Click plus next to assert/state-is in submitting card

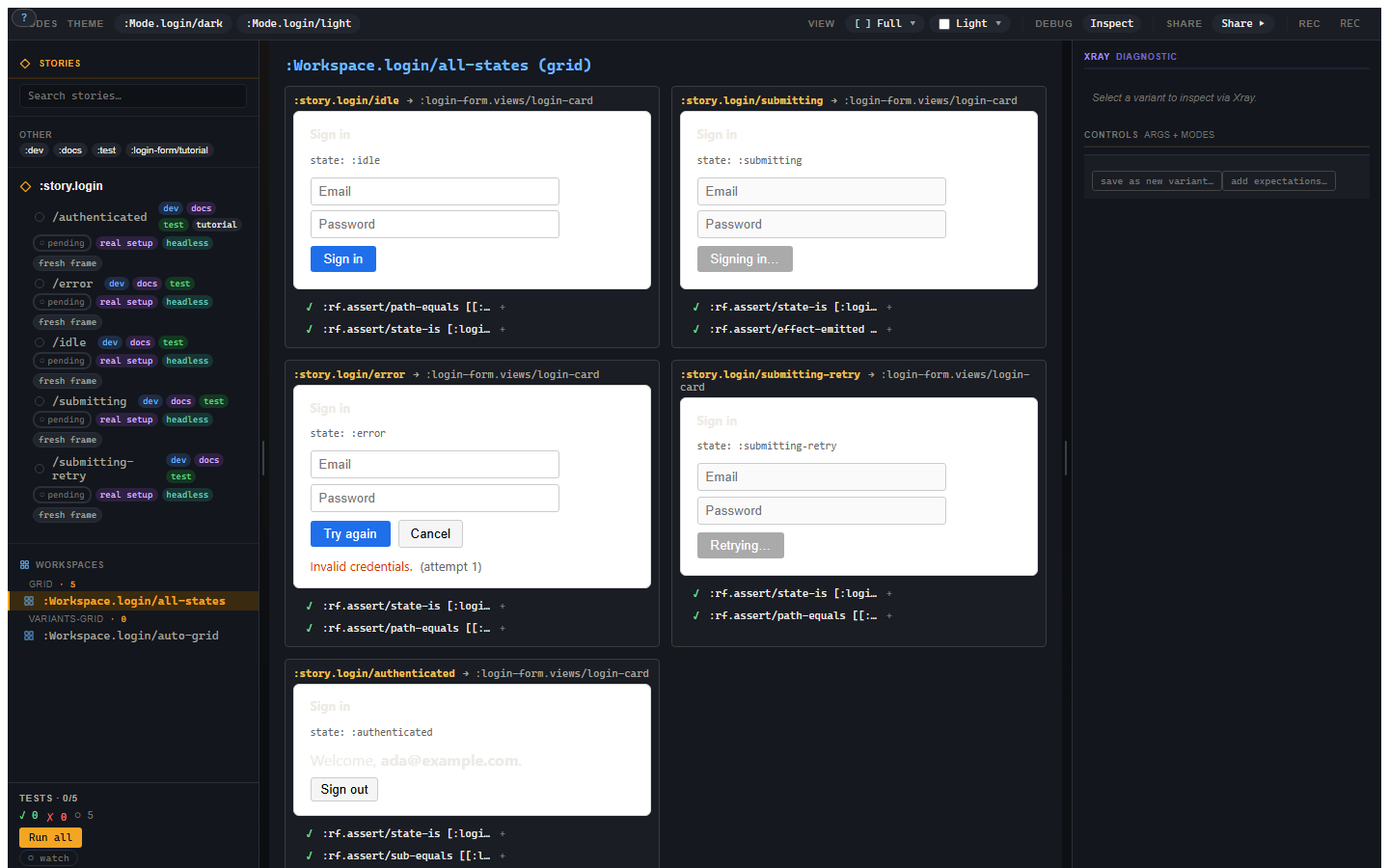[x=889, y=308]
